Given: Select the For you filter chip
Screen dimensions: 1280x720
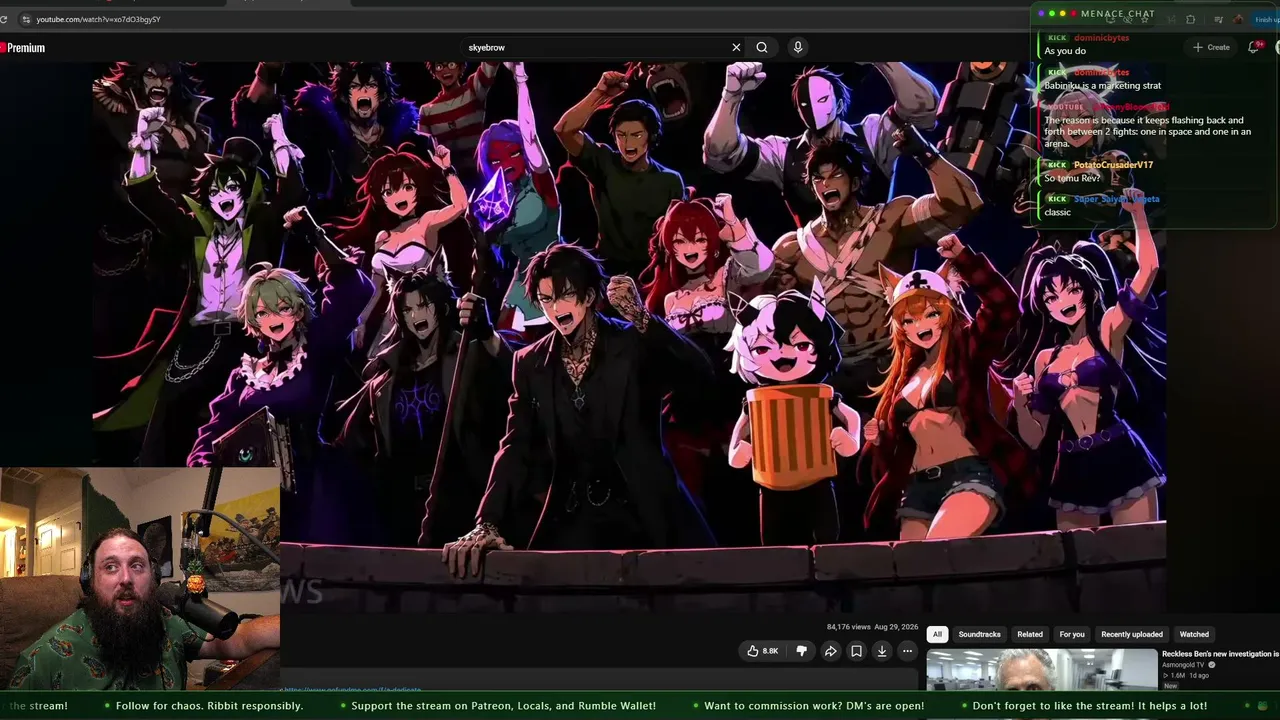Looking at the screenshot, I should pos(1072,634).
